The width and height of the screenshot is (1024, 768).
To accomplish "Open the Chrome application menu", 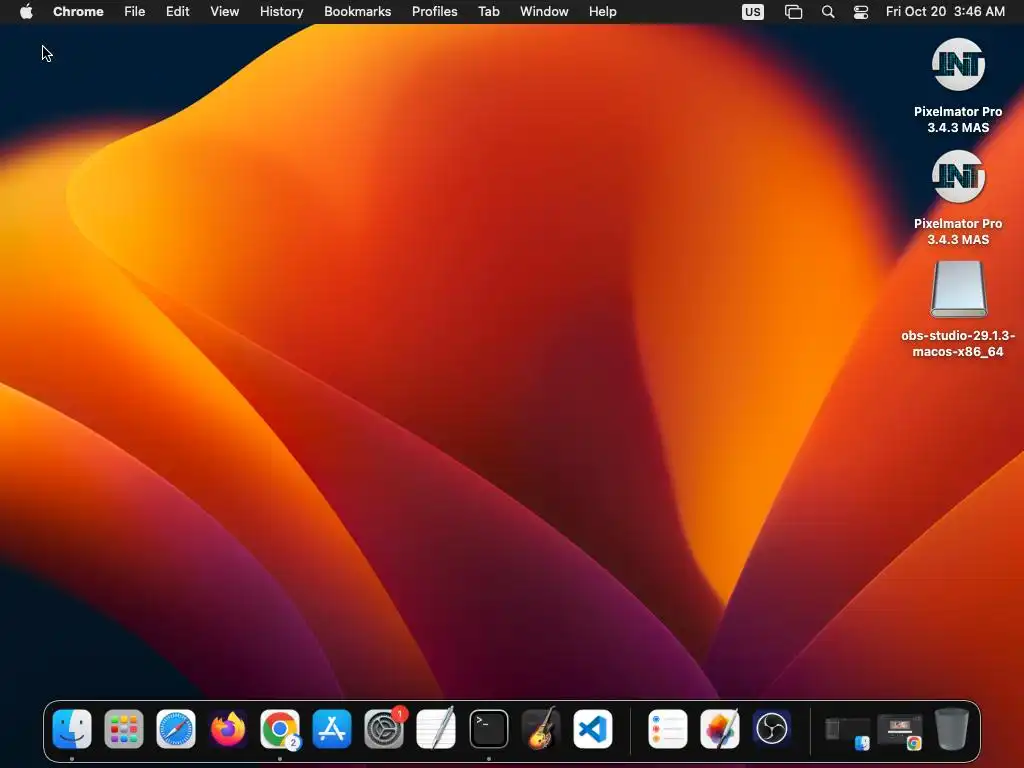I will coord(78,11).
